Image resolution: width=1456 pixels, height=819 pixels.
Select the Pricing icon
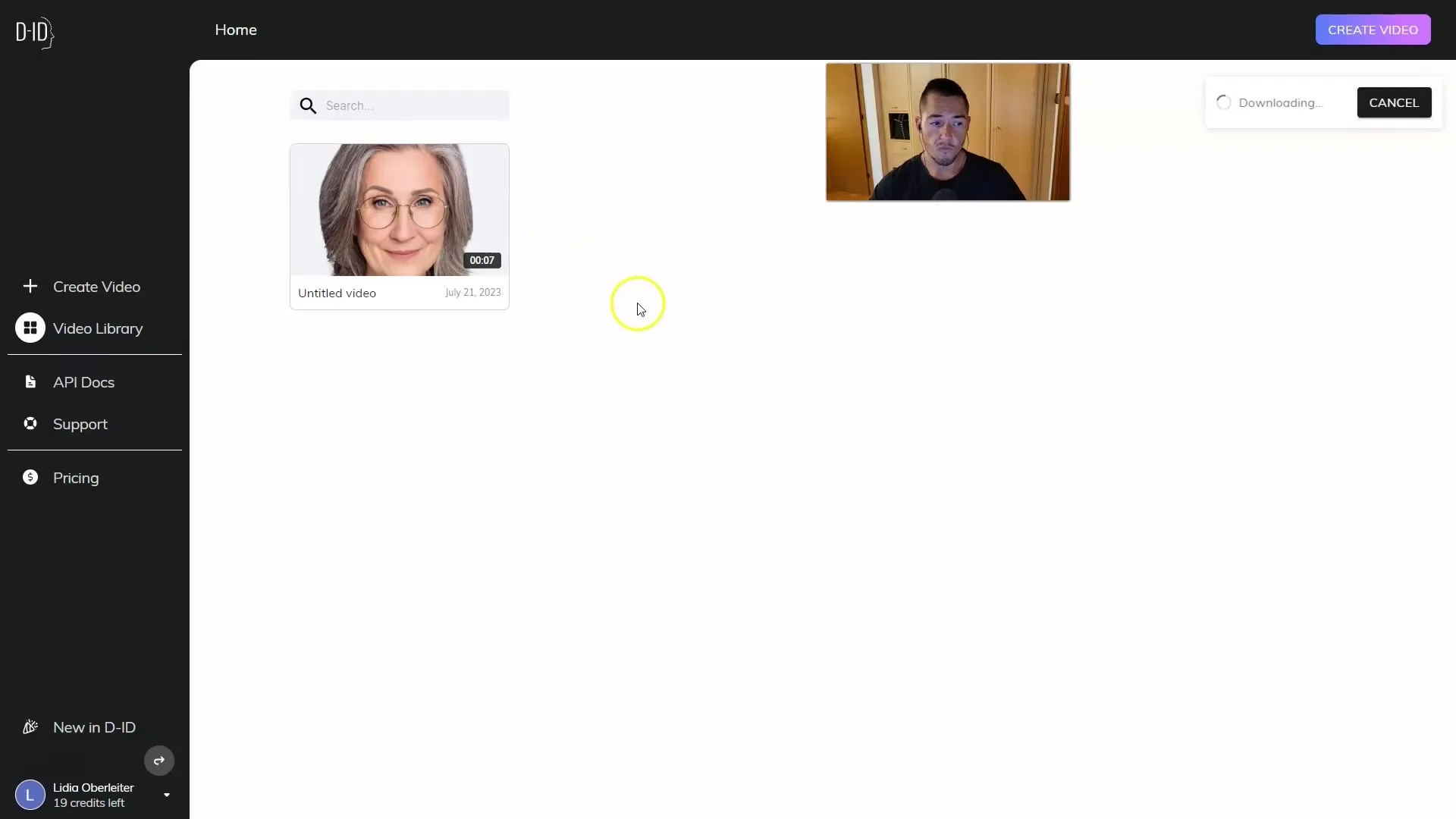coord(30,477)
